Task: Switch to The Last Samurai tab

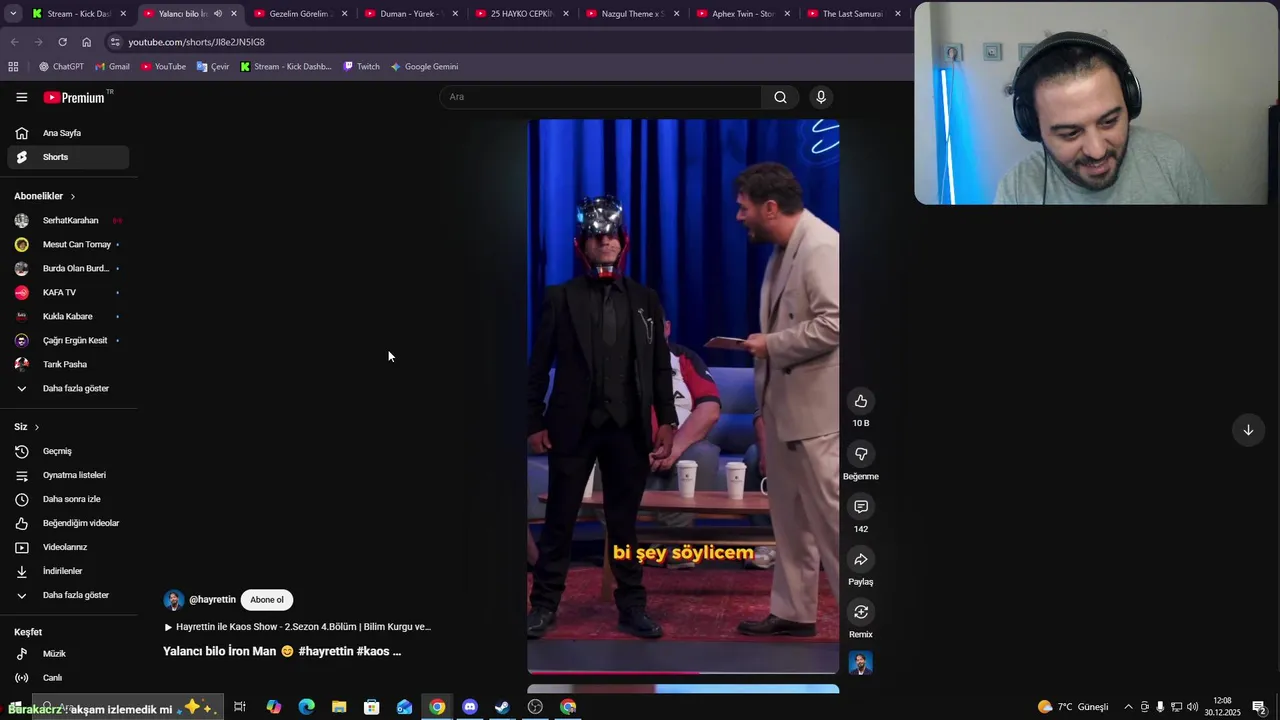Action: click(853, 14)
